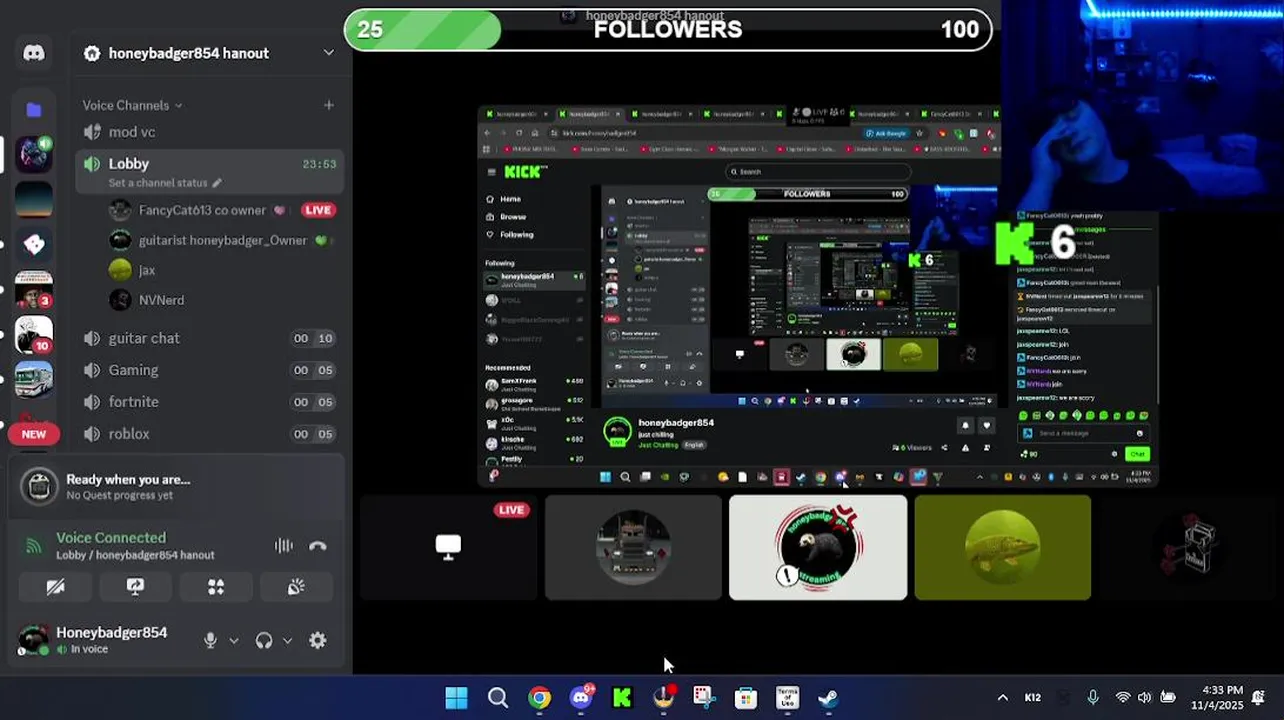
Task: Click the Voice Connected status text
Action: point(111,538)
